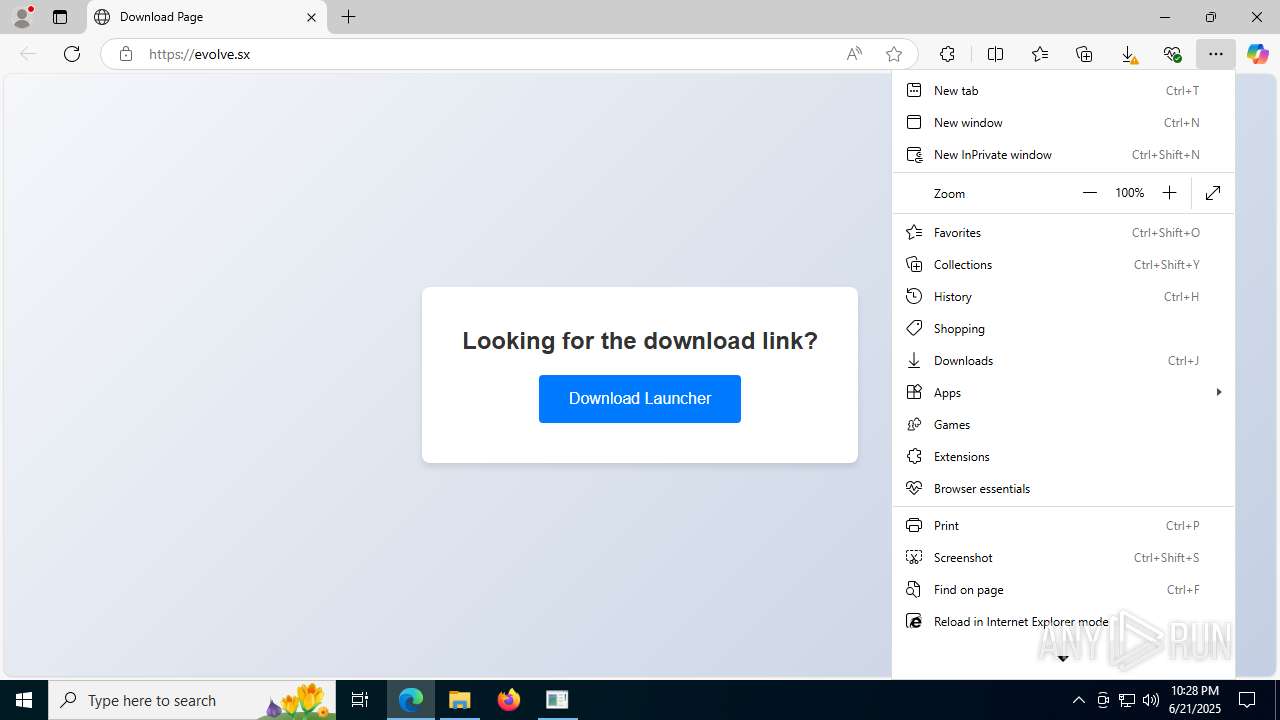Open Favorites toolbar button
This screenshot has width=1280, height=720.
(x=1040, y=54)
